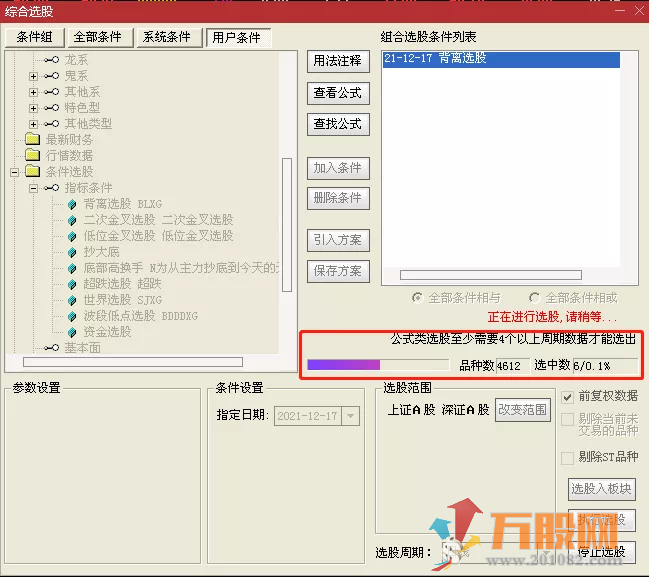Toggle 前复权数据 checkbox
The height and width of the screenshot is (577, 649).
pos(567,397)
